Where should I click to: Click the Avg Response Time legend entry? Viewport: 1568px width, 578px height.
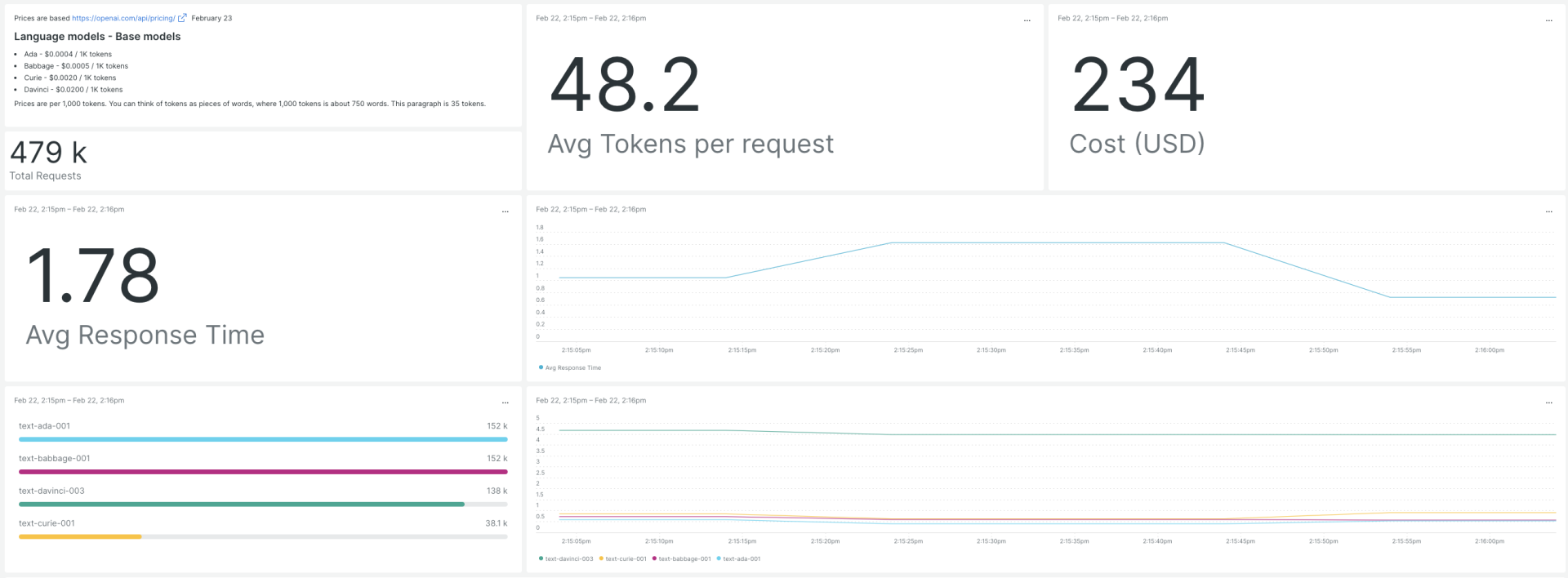click(572, 368)
